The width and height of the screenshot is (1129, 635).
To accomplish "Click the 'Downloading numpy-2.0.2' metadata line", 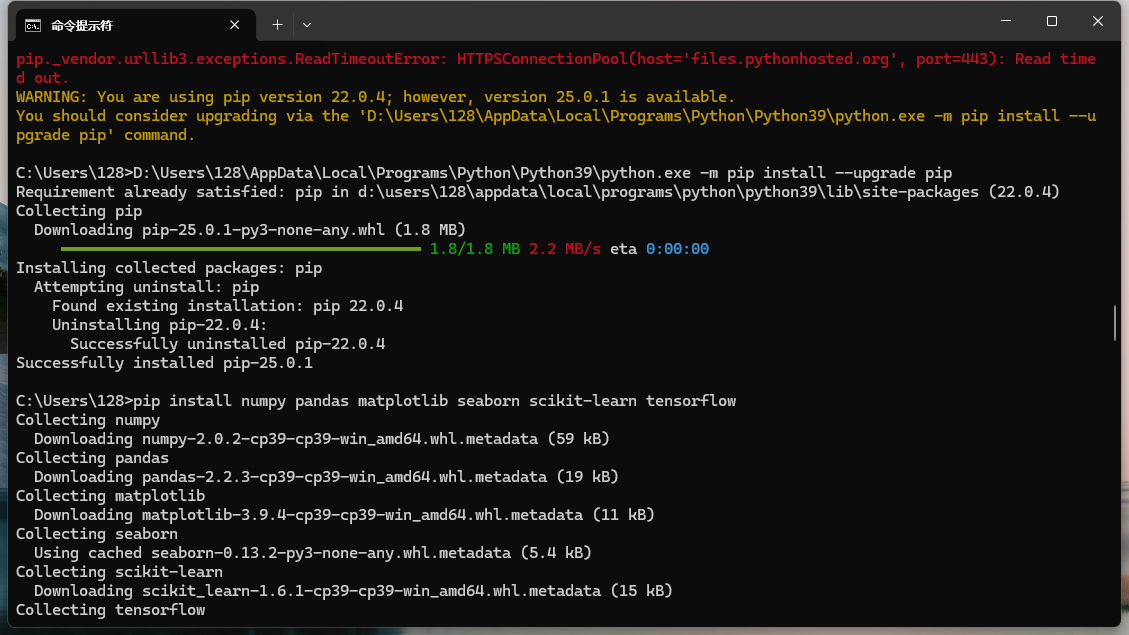I will pyautogui.click(x=322, y=439).
